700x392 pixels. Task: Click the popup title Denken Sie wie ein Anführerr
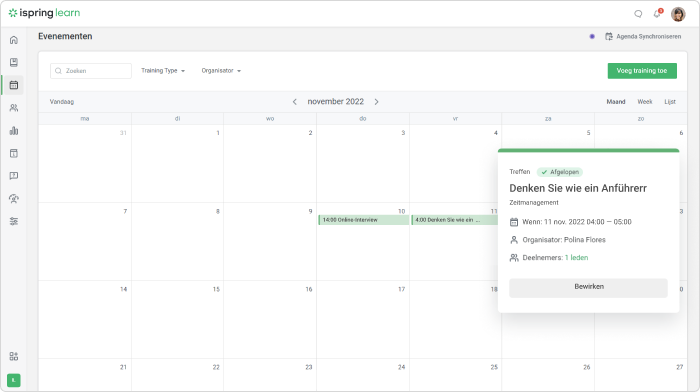578,188
